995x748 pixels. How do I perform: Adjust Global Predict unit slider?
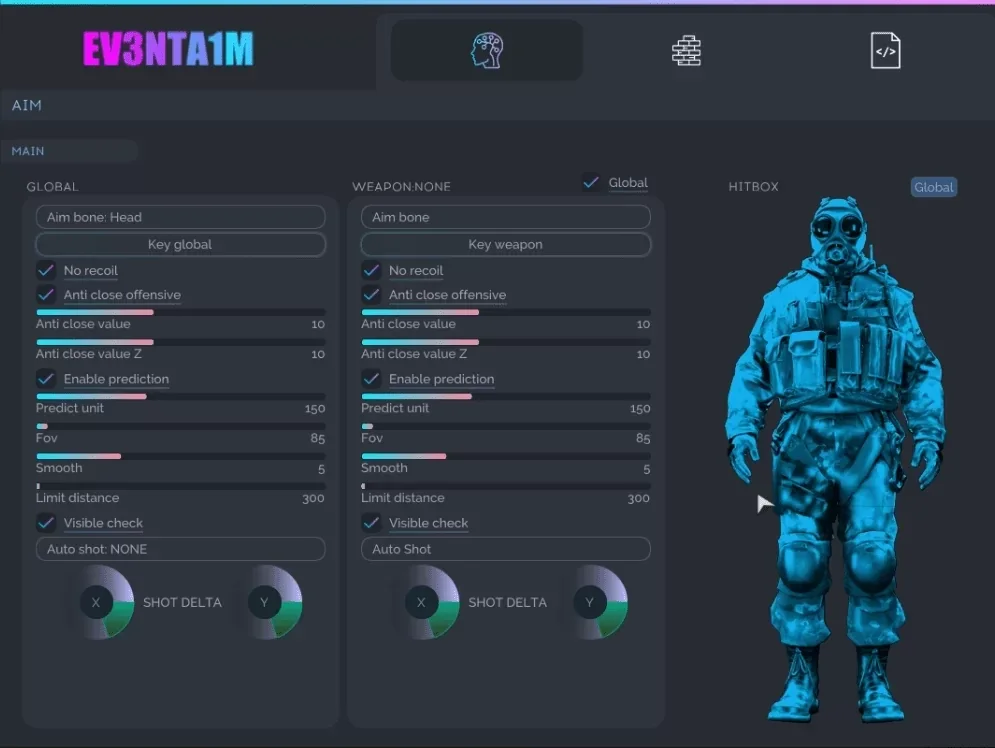click(181, 397)
